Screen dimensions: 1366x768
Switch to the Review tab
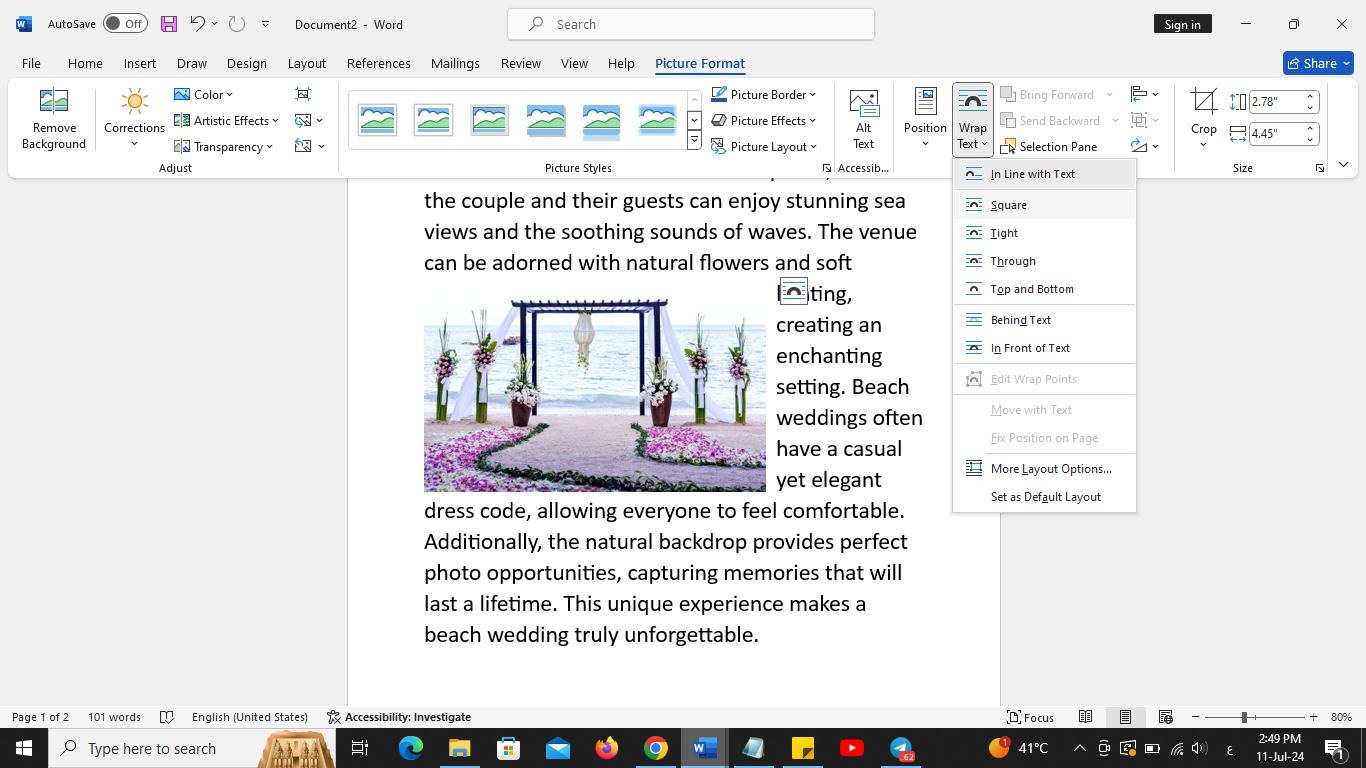[521, 63]
